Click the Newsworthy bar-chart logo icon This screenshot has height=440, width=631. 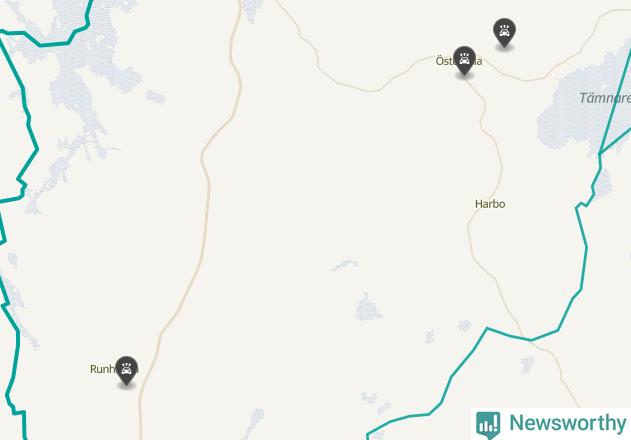click(x=488, y=425)
